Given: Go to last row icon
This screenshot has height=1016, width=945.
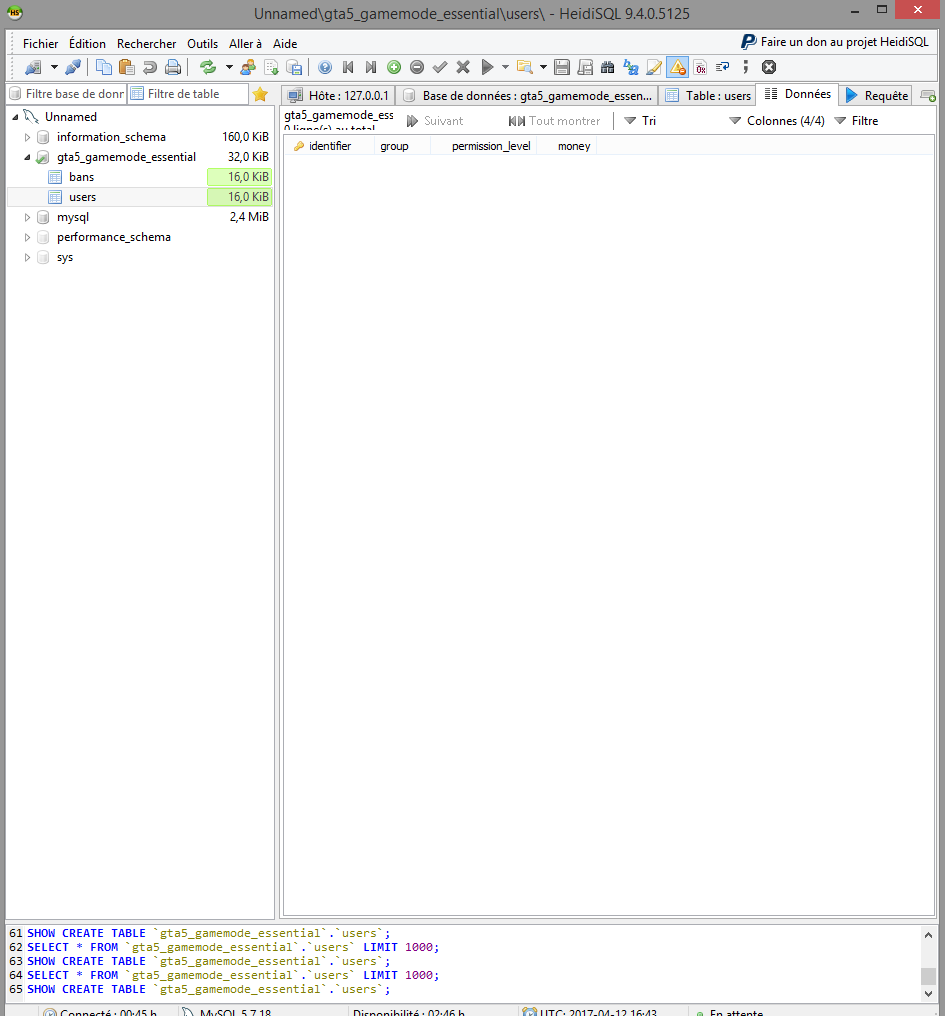Looking at the screenshot, I should tap(371, 67).
